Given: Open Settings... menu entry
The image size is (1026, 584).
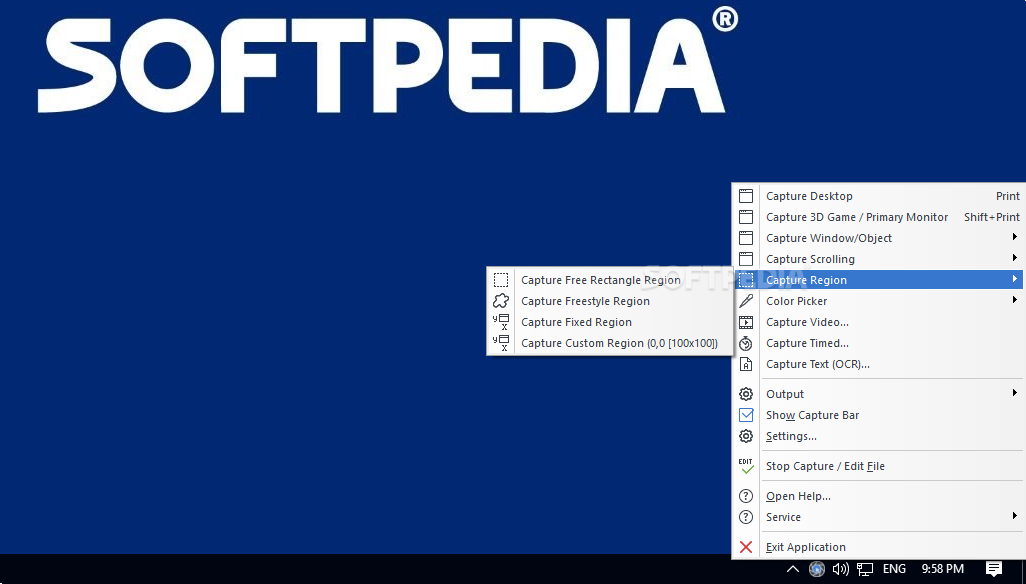Looking at the screenshot, I should click(879, 436).
